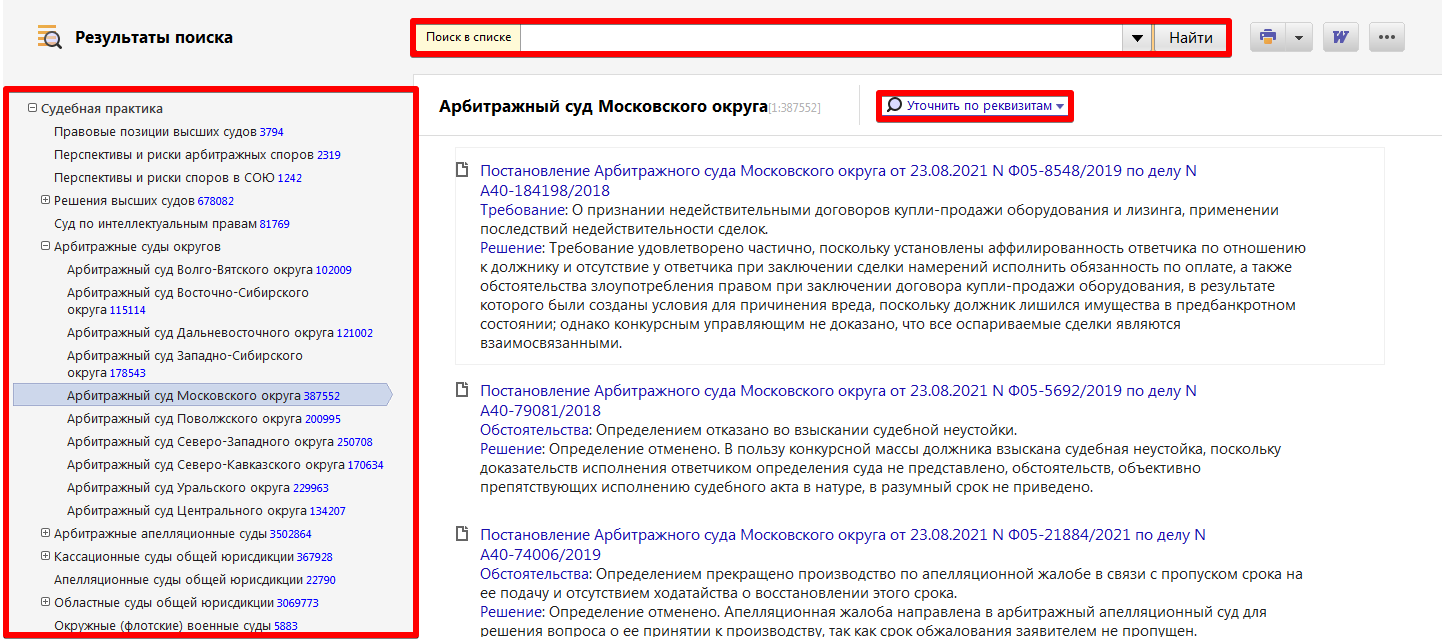Viewport: 1442px width, 643px height.
Task: Open the search history dropdown beside search field
Action: (x=1137, y=37)
